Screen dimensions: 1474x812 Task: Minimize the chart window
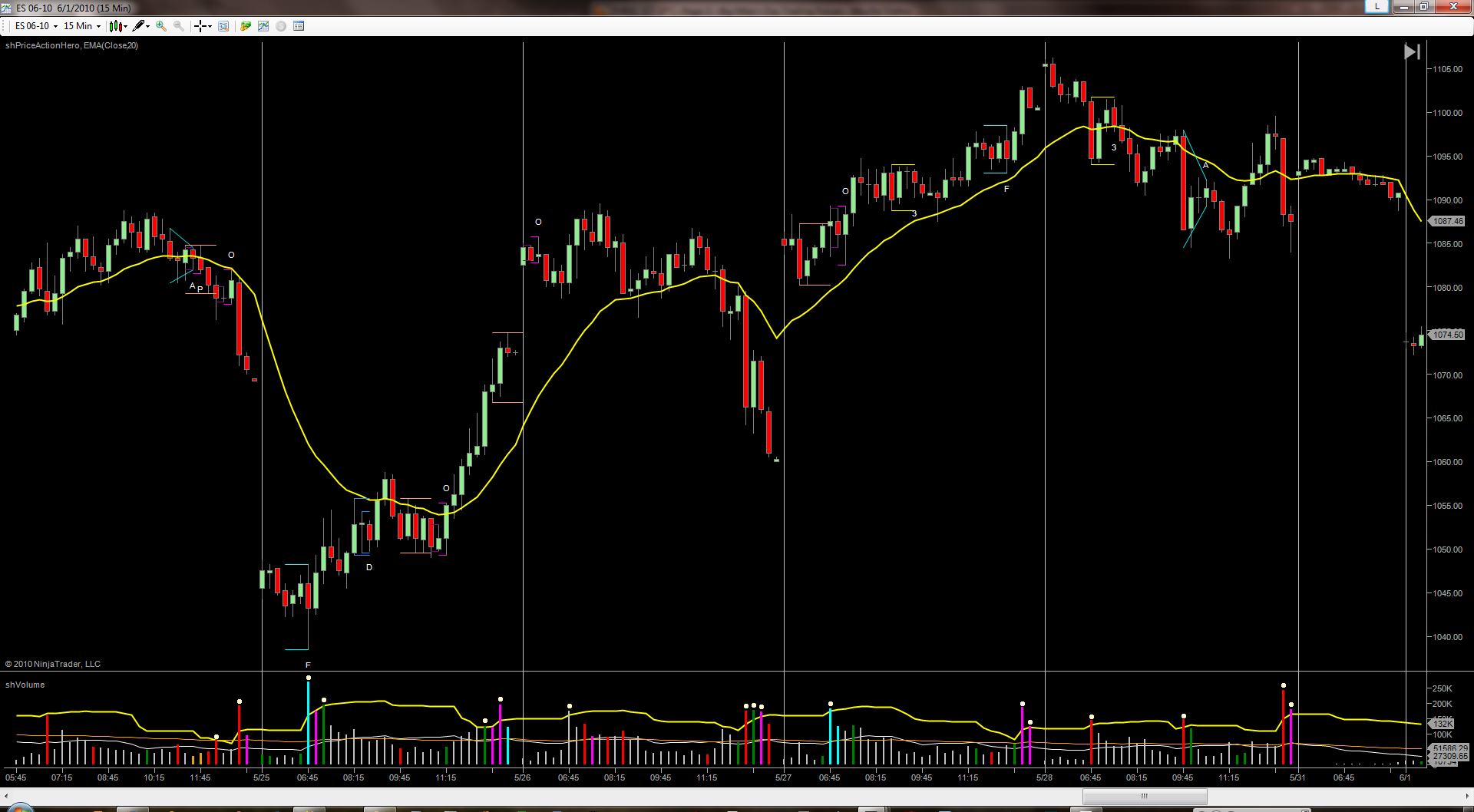coord(1404,6)
